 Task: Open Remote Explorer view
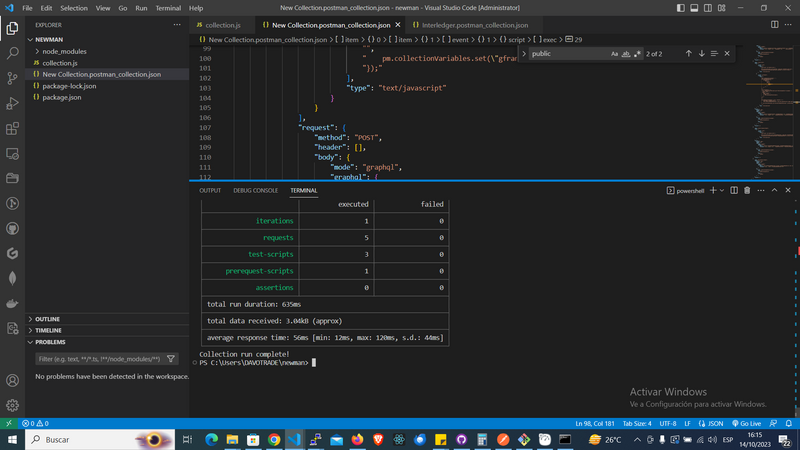pos(12,153)
